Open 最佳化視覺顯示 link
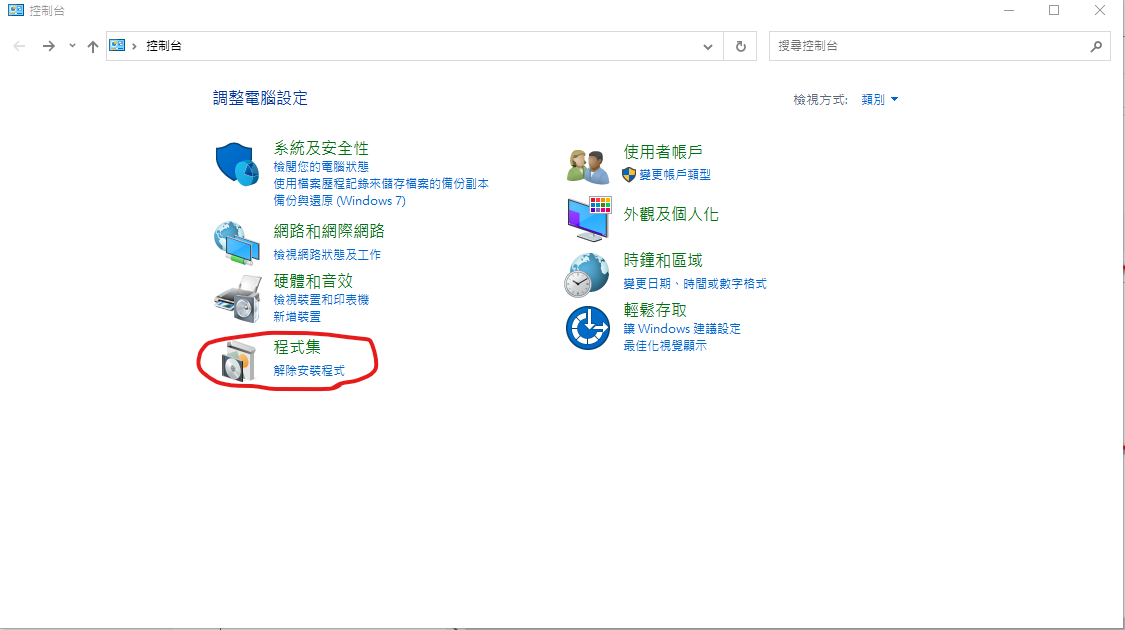 pyautogui.click(x=664, y=346)
